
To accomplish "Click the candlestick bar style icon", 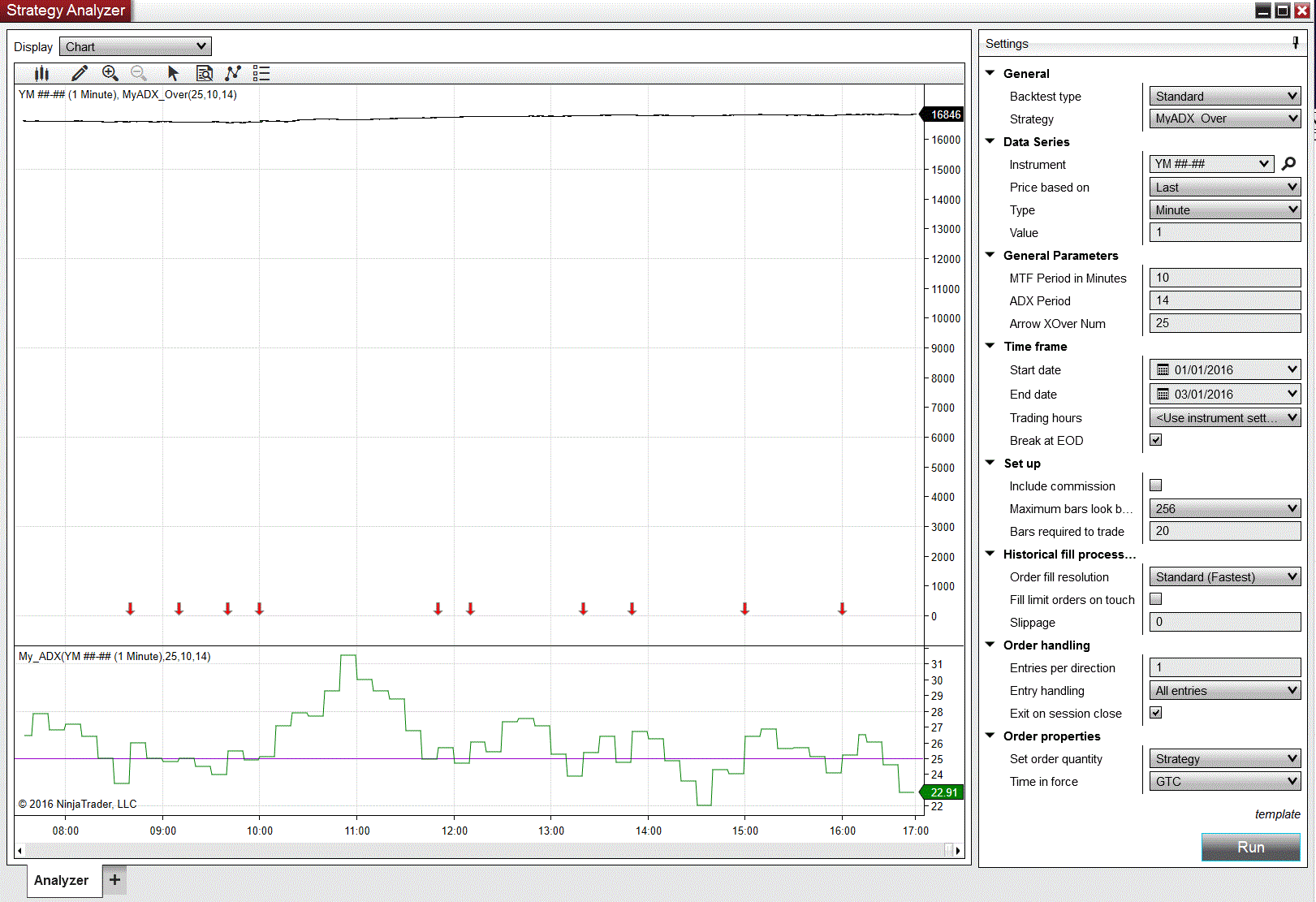I will click(41, 74).
